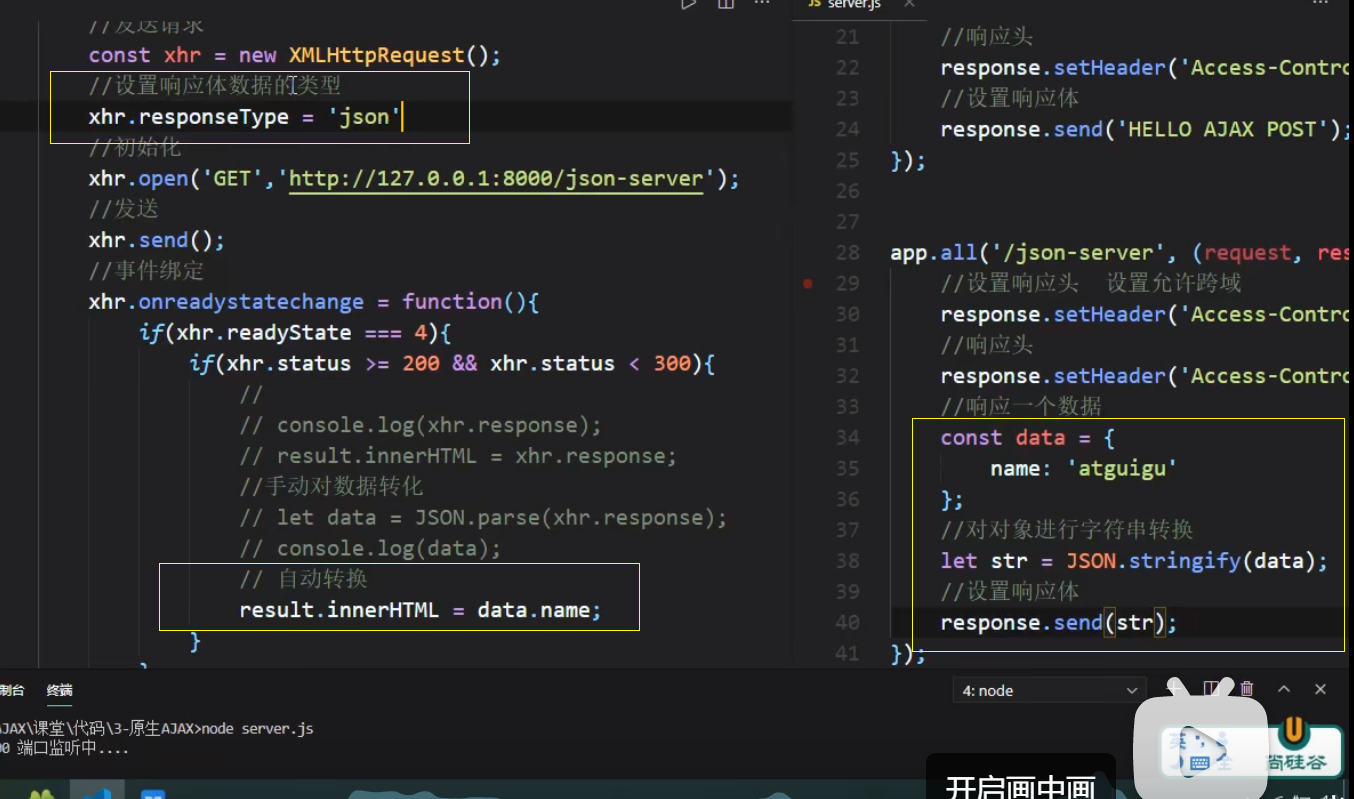
Task: Click the //响应一个数据 comment
Action: pyautogui.click(x=1021, y=406)
